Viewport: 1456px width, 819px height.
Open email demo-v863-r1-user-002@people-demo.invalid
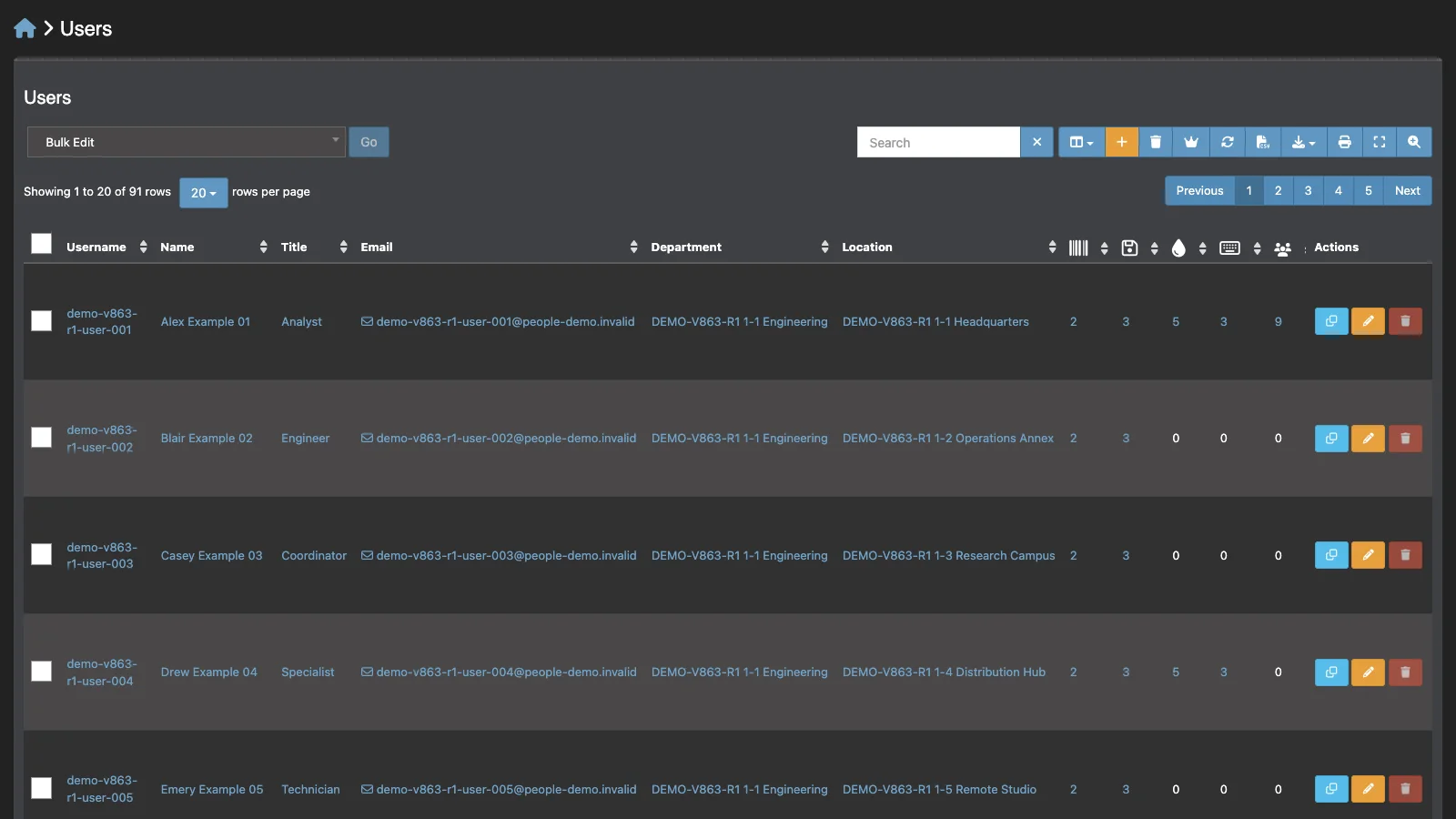point(499,439)
